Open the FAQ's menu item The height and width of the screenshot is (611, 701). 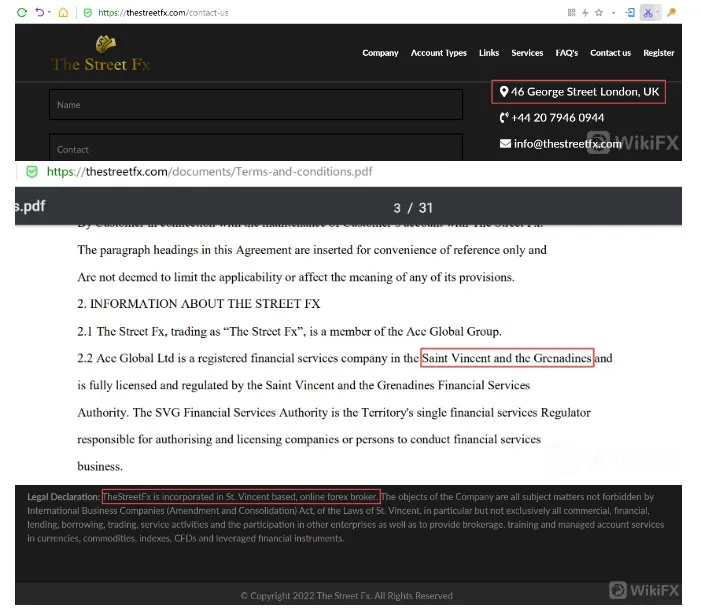point(567,53)
